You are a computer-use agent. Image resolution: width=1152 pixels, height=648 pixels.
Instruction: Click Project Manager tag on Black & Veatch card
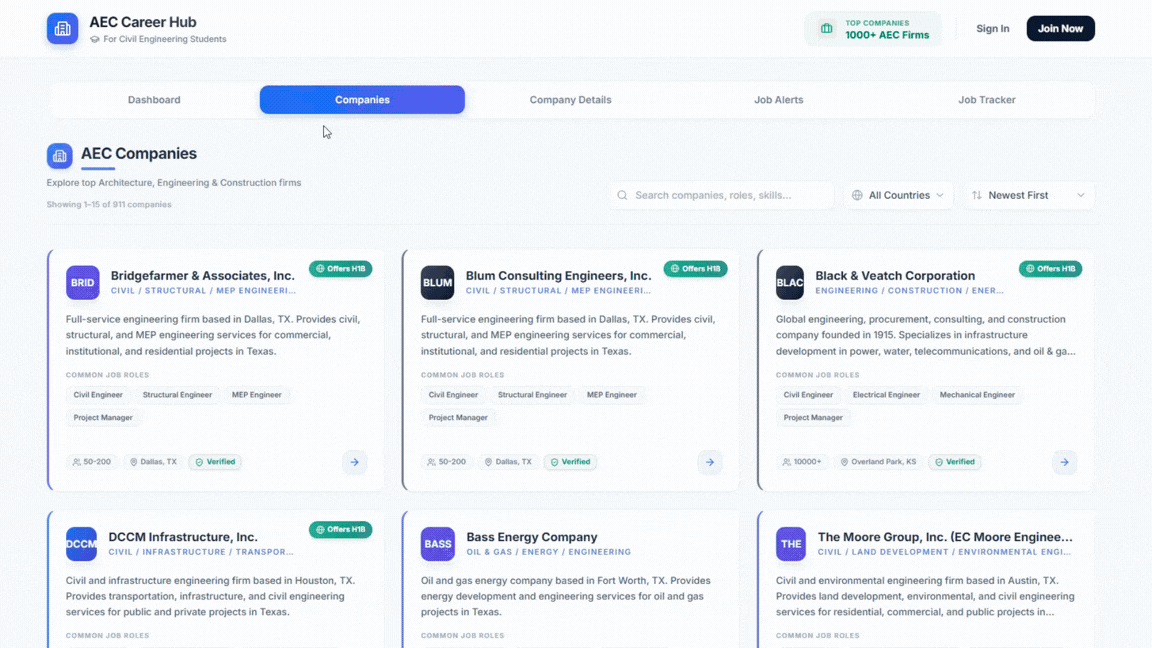click(813, 418)
